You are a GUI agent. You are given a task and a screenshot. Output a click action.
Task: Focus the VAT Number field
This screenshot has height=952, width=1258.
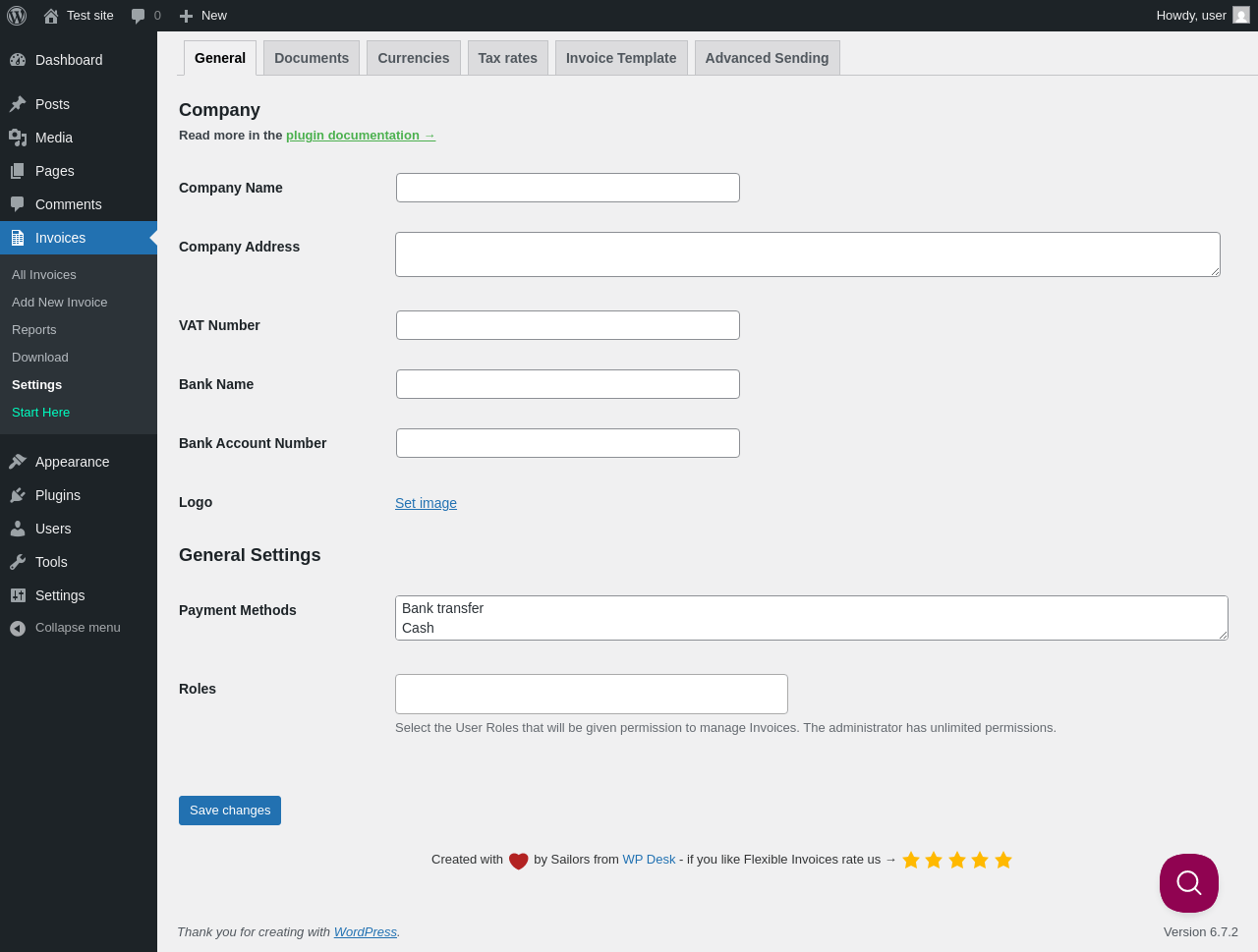[568, 325]
